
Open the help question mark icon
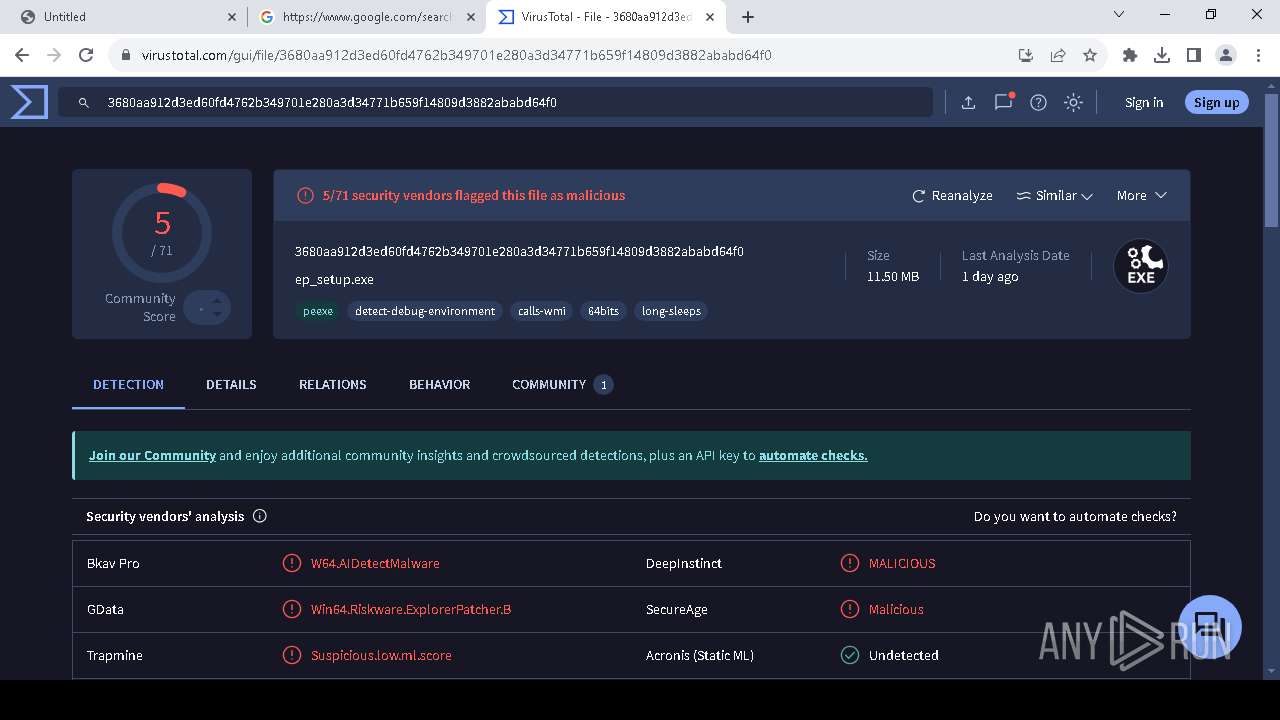point(1038,102)
